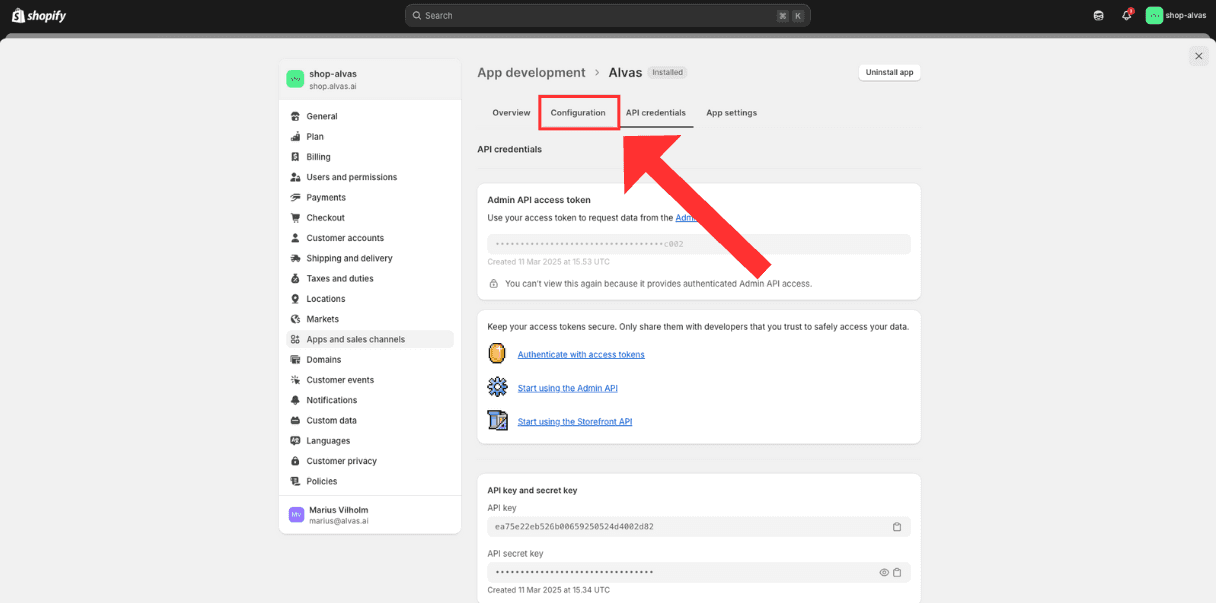The image size is (1216, 603).
Task: Open the Marius Vilholm user profile
Action: point(369,515)
